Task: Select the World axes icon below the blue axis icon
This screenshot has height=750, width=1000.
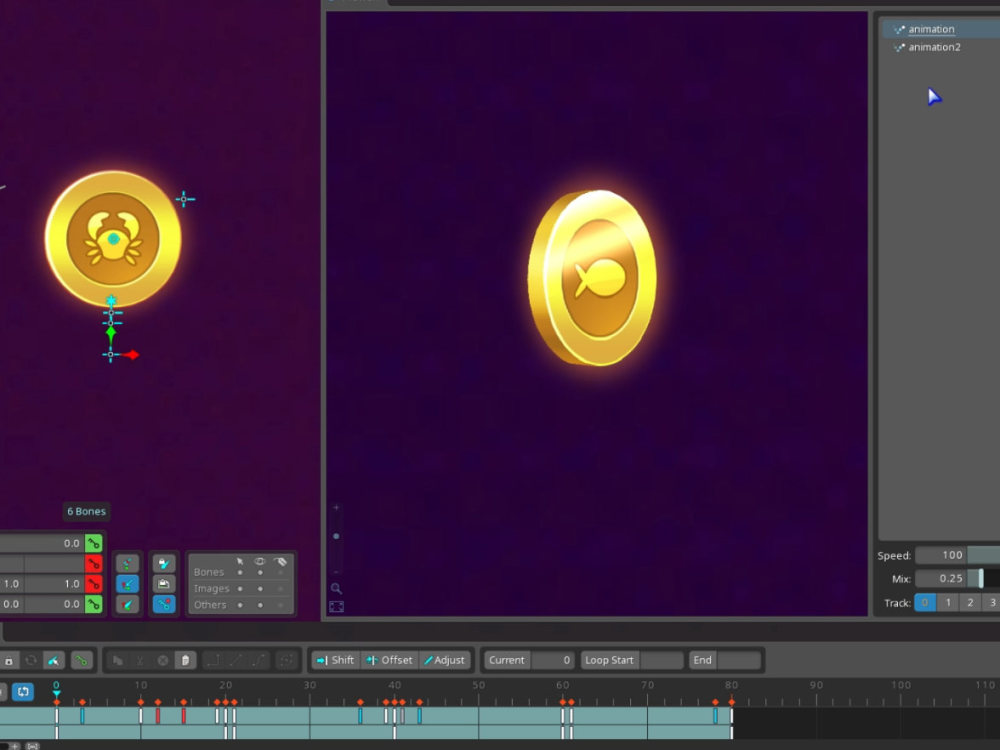Action: pyautogui.click(x=128, y=604)
